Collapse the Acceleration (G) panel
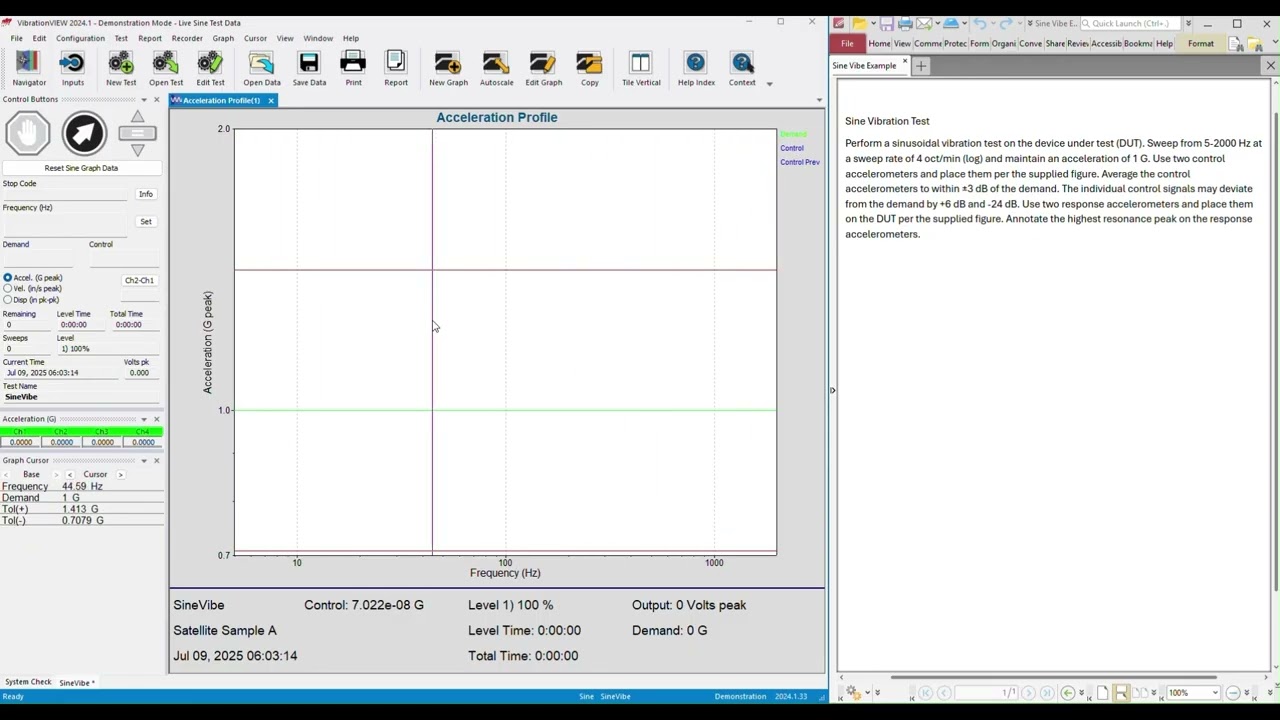 [144, 418]
